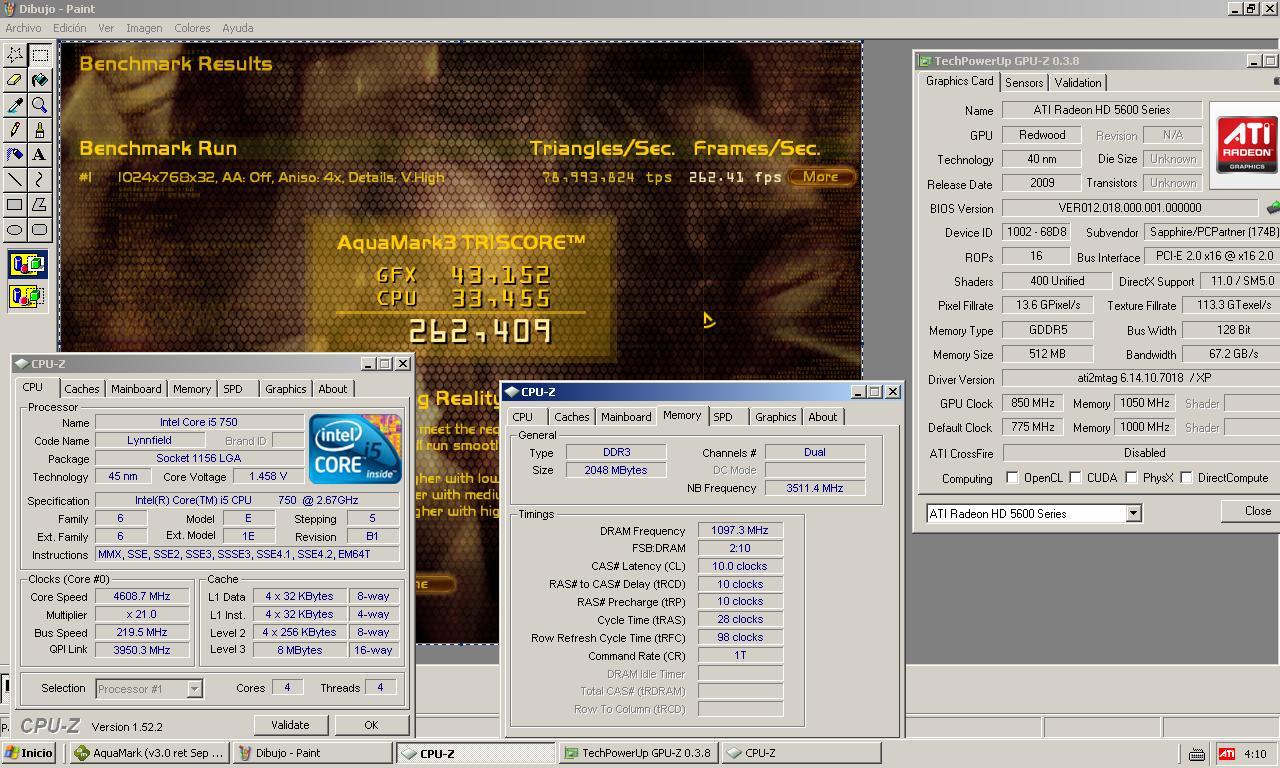
Task: Click the GPU Clock 850 MHz field
Action: coord(1032,403)
